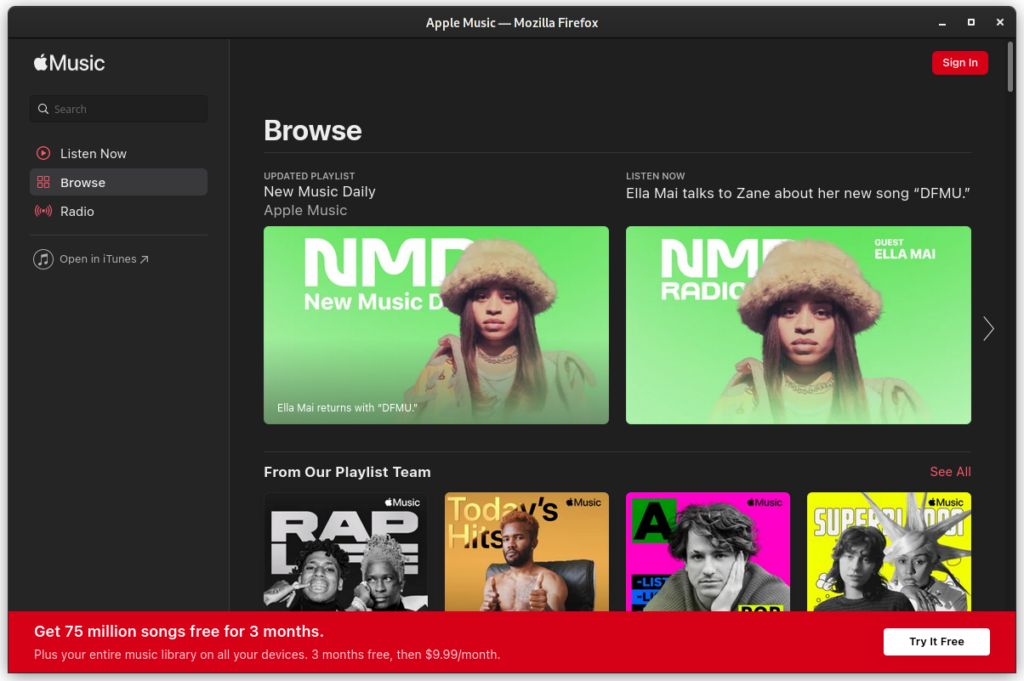This screenshot has height=681, width=1024.
Task: Click the external link arrow beside Open in iTunes
Action: [144, 259]
